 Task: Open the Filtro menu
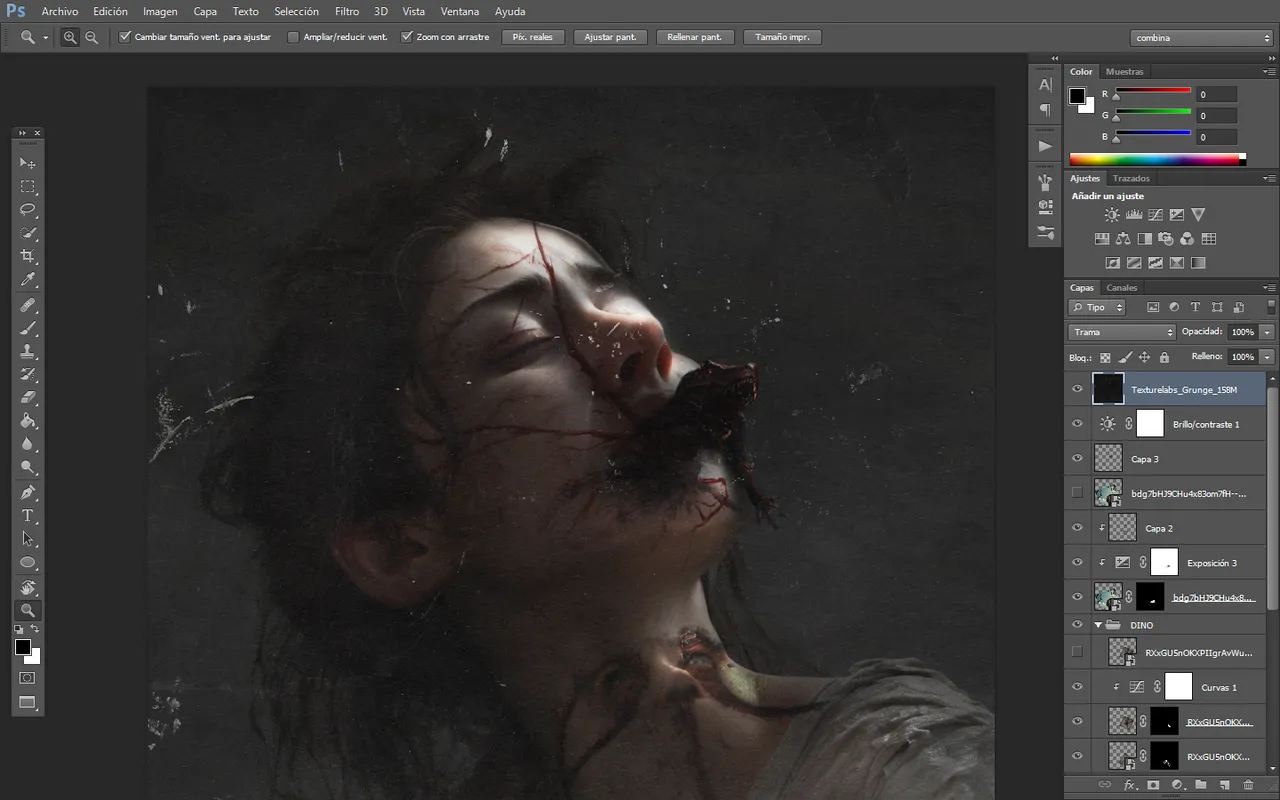347,12
